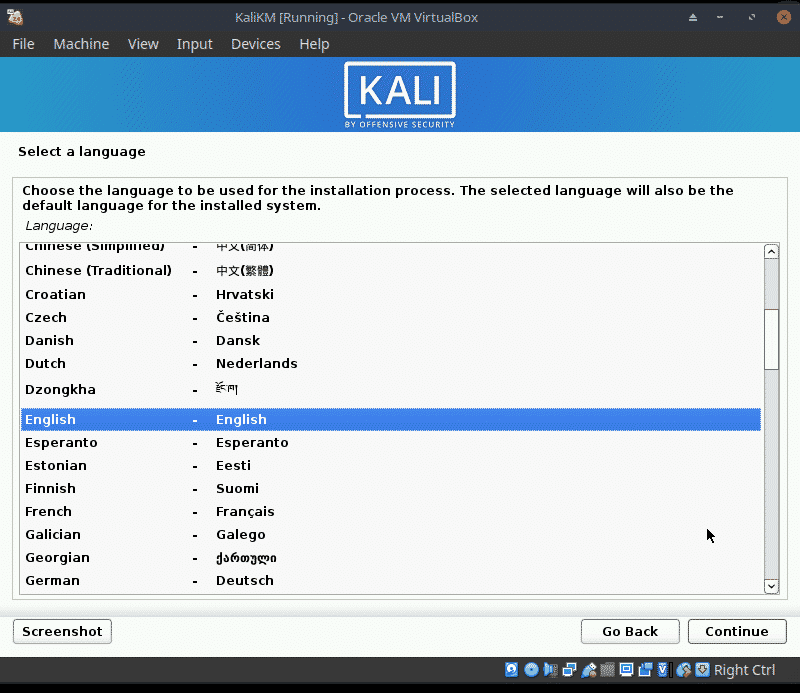The width and height of the screenshot is (800, 693).
Task: Click the keyboard capture arrow icon by Right Ctrl
Action: point(703,670)
